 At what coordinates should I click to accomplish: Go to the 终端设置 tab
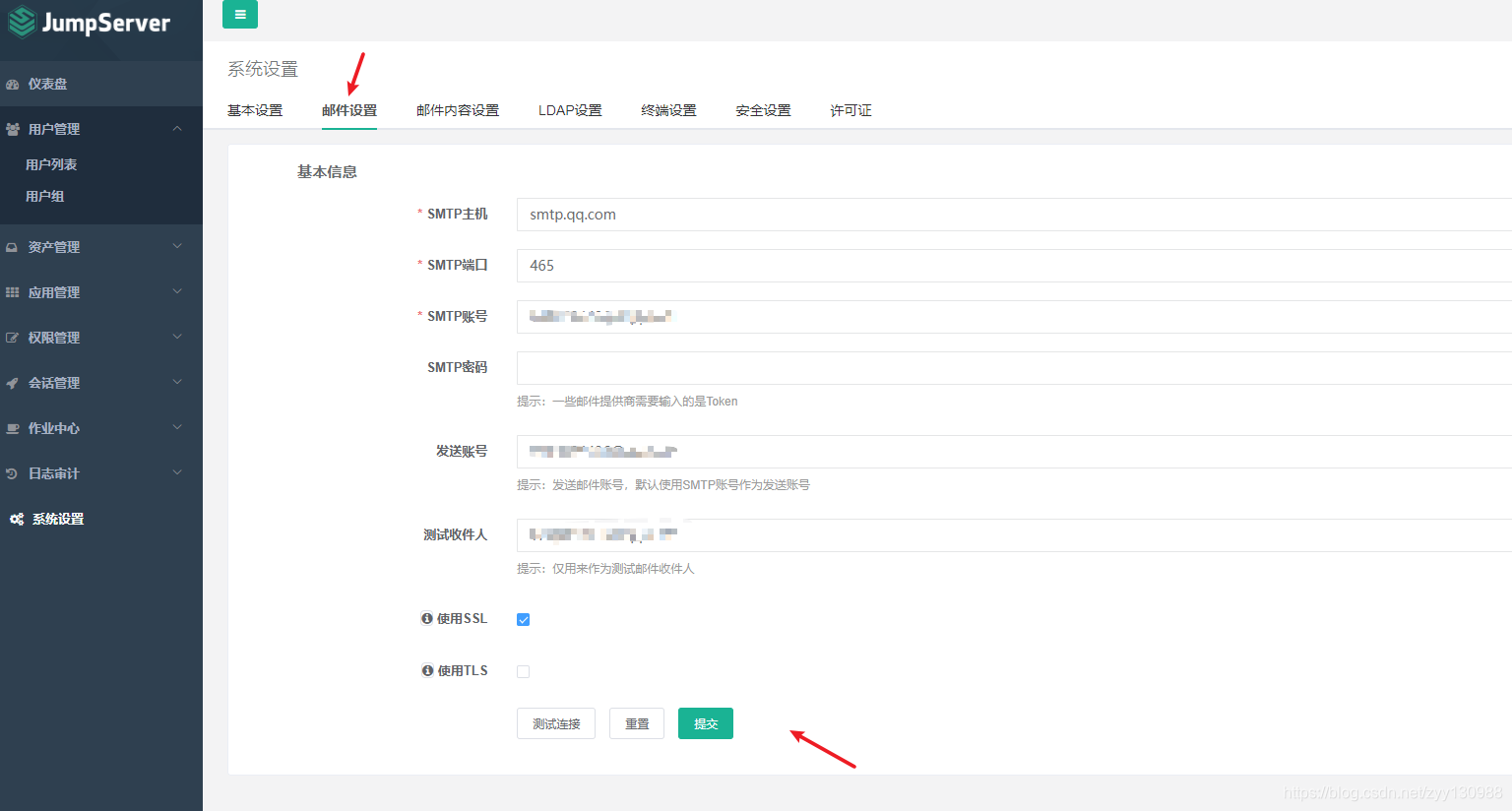[668, 110]
